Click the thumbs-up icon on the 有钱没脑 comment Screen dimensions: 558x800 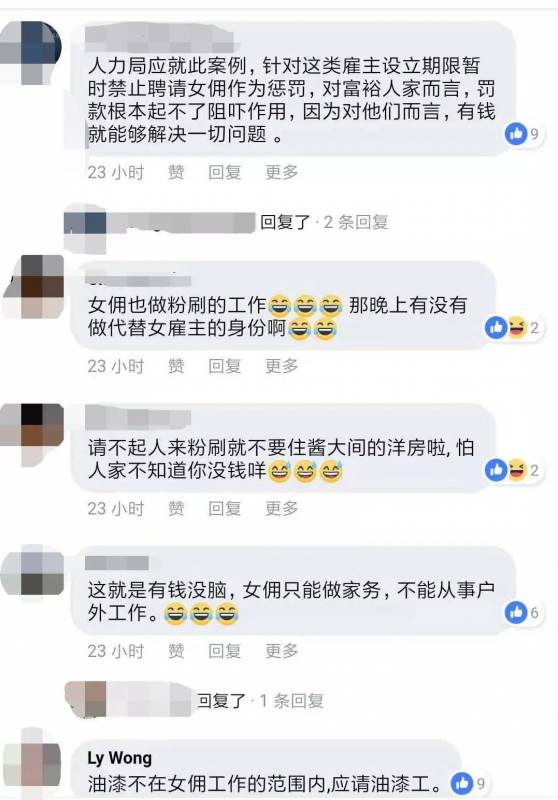click(516, 612)
